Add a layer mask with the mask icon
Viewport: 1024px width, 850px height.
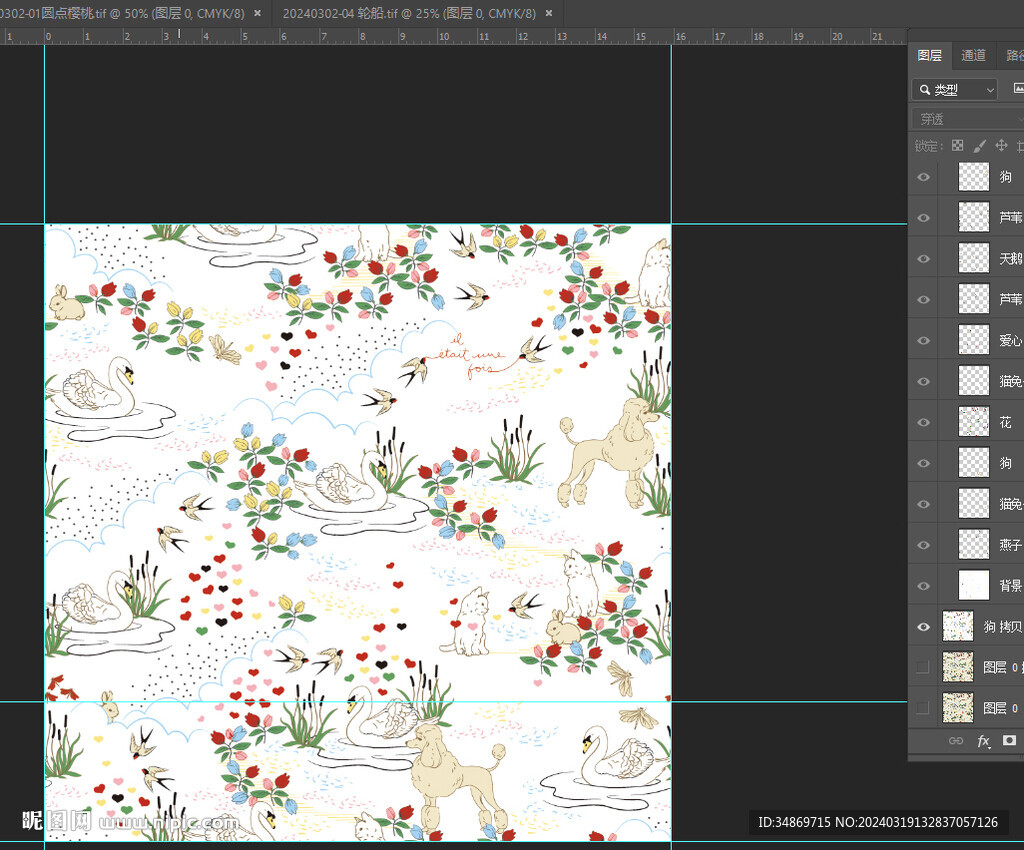(1010, 740)
